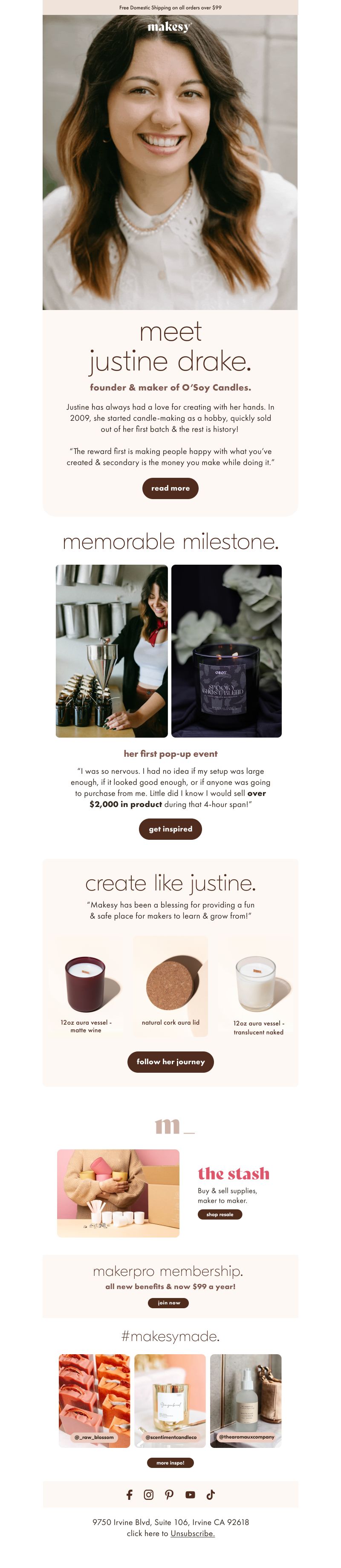Open the Facebook social icon
This screenshot has height=1568, width=341.
tap(129, 1494)
